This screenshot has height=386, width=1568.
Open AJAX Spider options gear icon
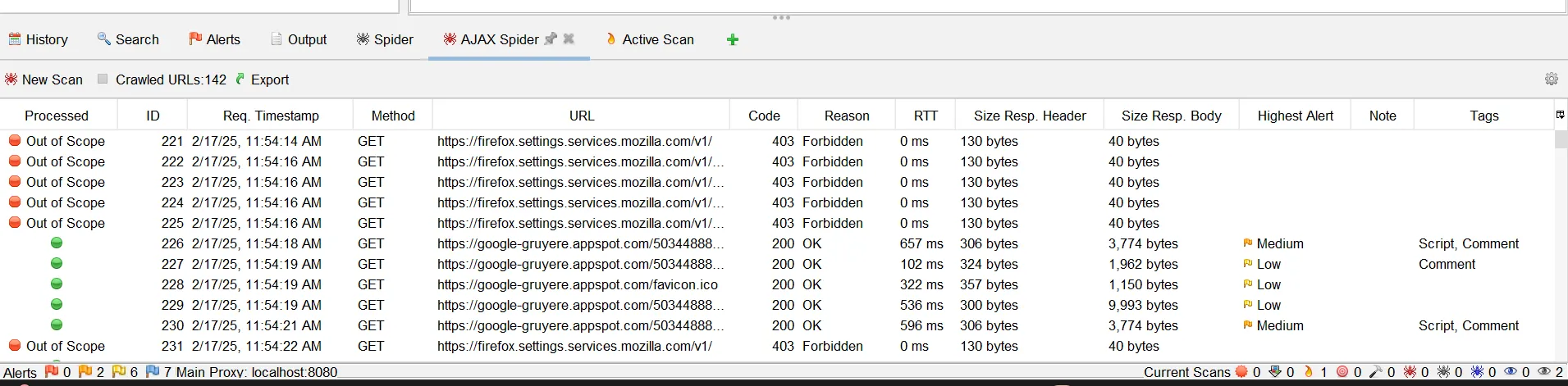(x=1551, y=79)
